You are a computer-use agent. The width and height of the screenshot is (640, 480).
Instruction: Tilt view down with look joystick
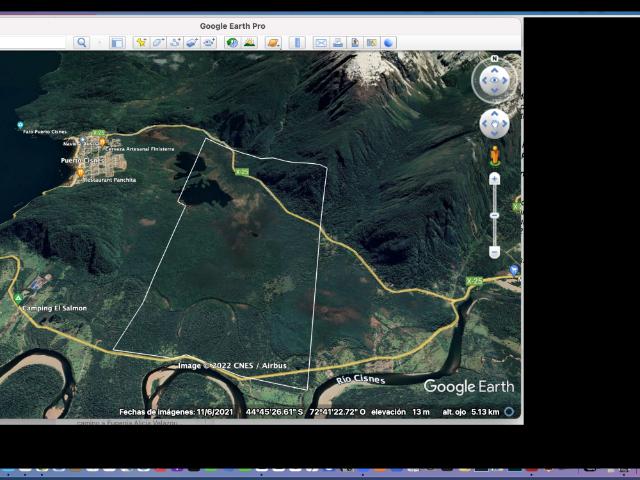click(494, 90)
